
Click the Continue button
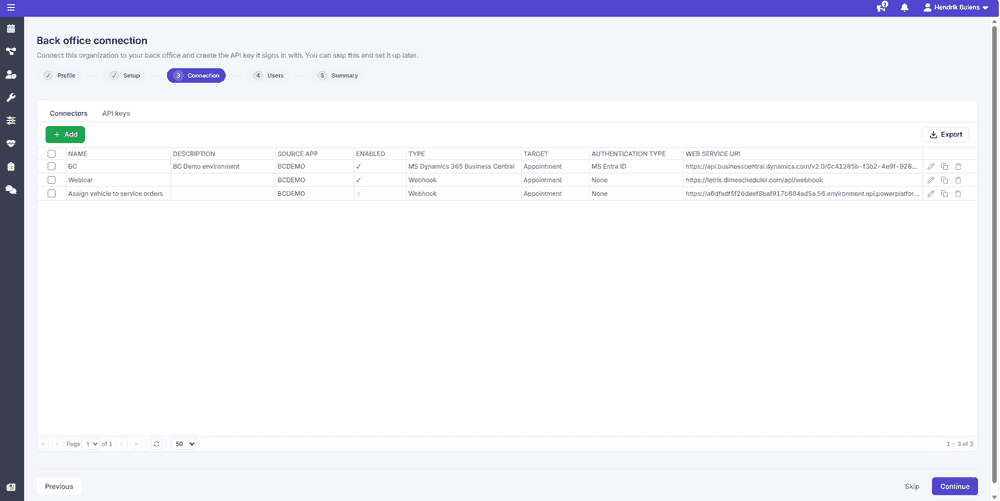click(x=955, y=486)
